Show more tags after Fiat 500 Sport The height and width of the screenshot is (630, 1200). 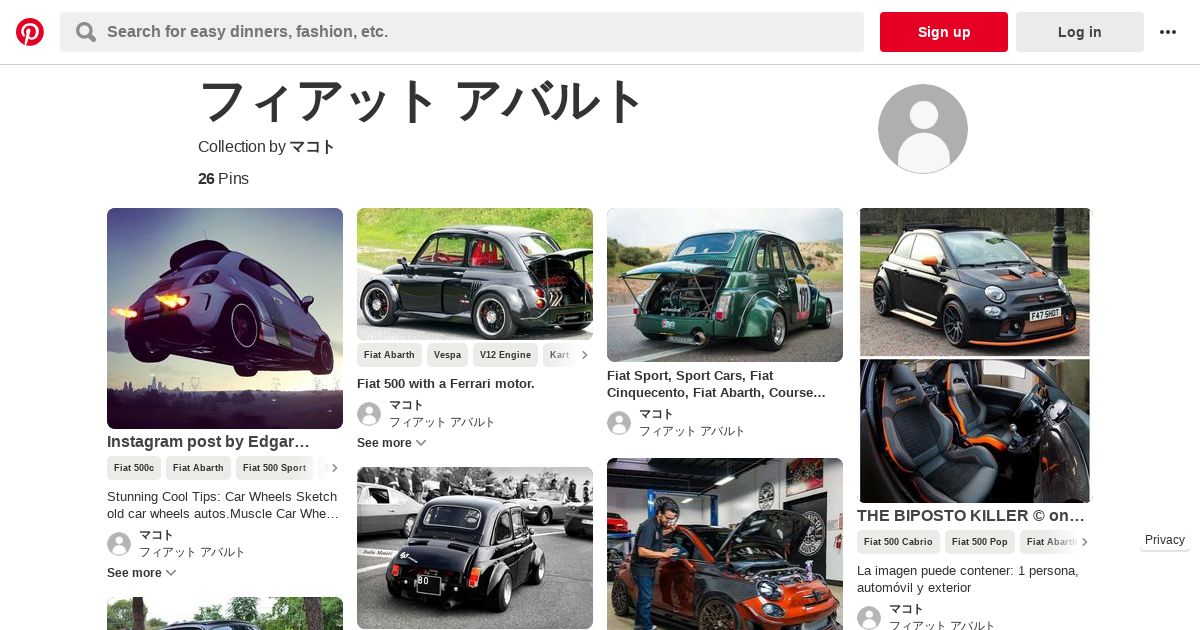tap(334, 468)
